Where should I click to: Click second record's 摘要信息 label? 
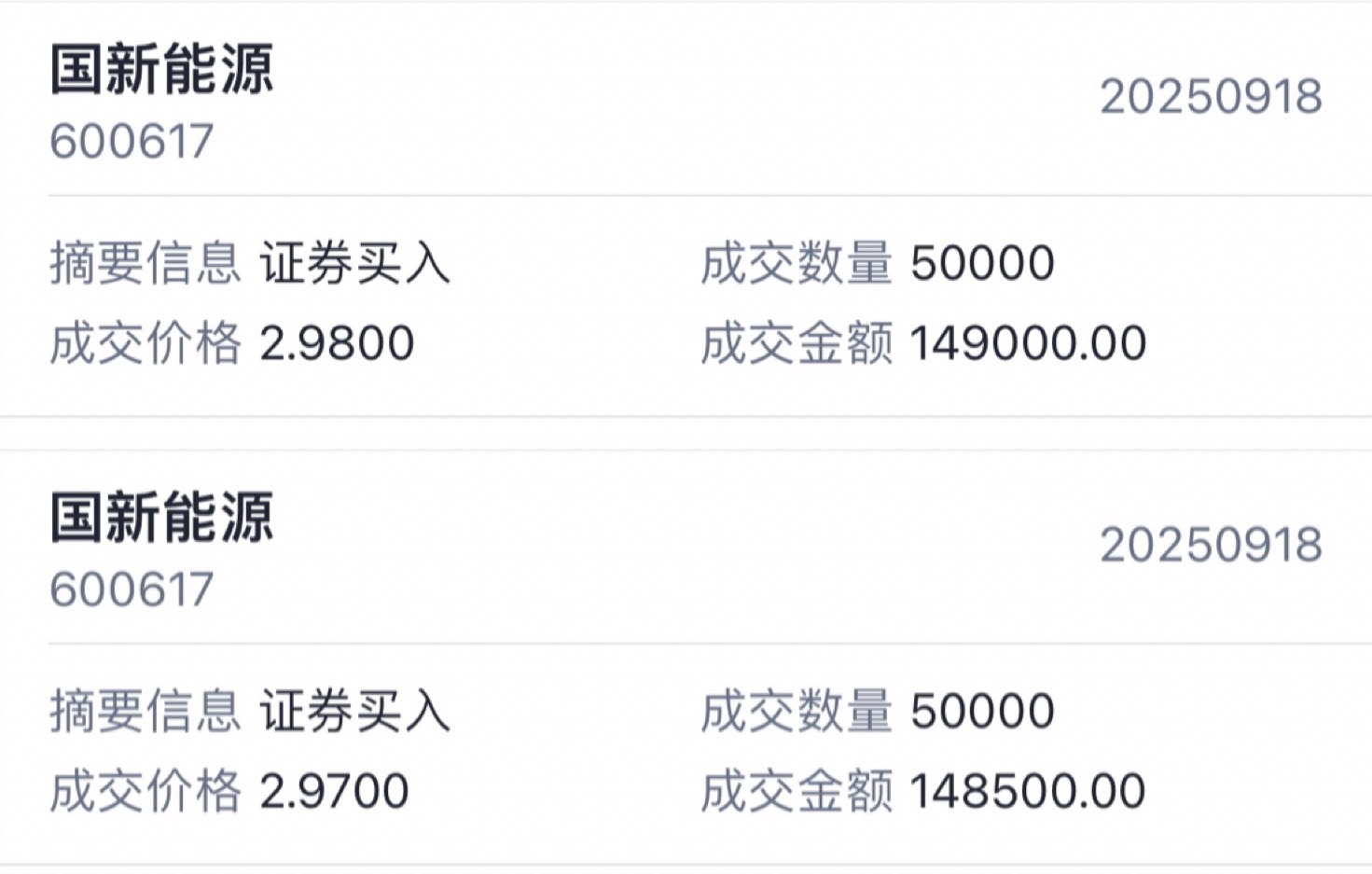(x=146, y=711)
